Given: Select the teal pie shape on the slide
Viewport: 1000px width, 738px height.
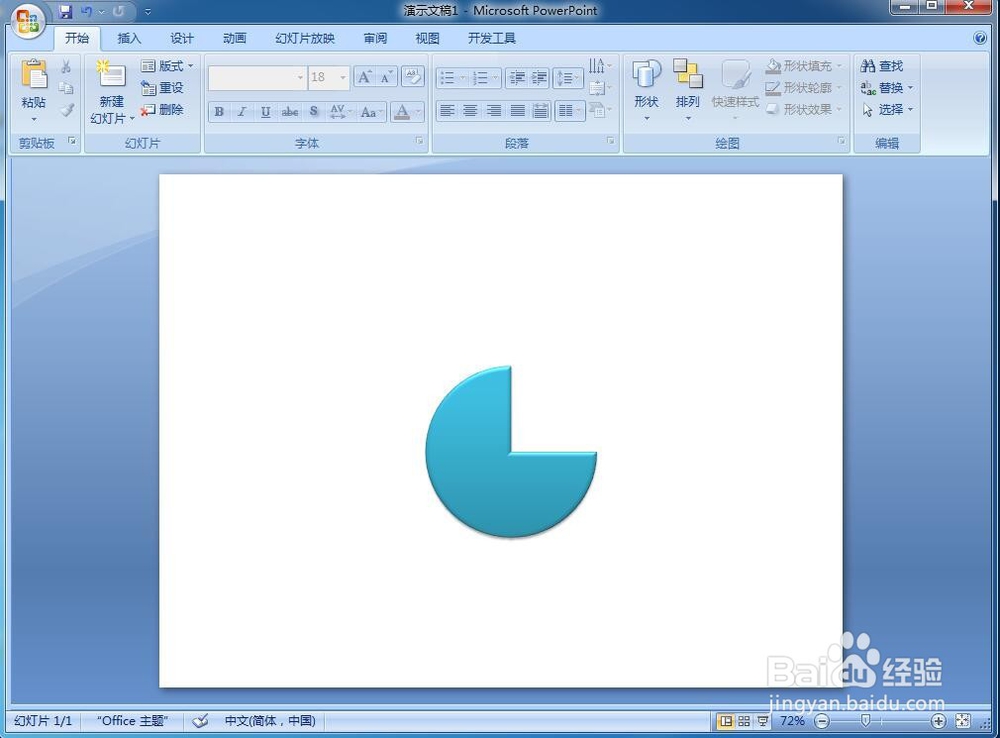Looking at the screenshot, I should (480, 470).
